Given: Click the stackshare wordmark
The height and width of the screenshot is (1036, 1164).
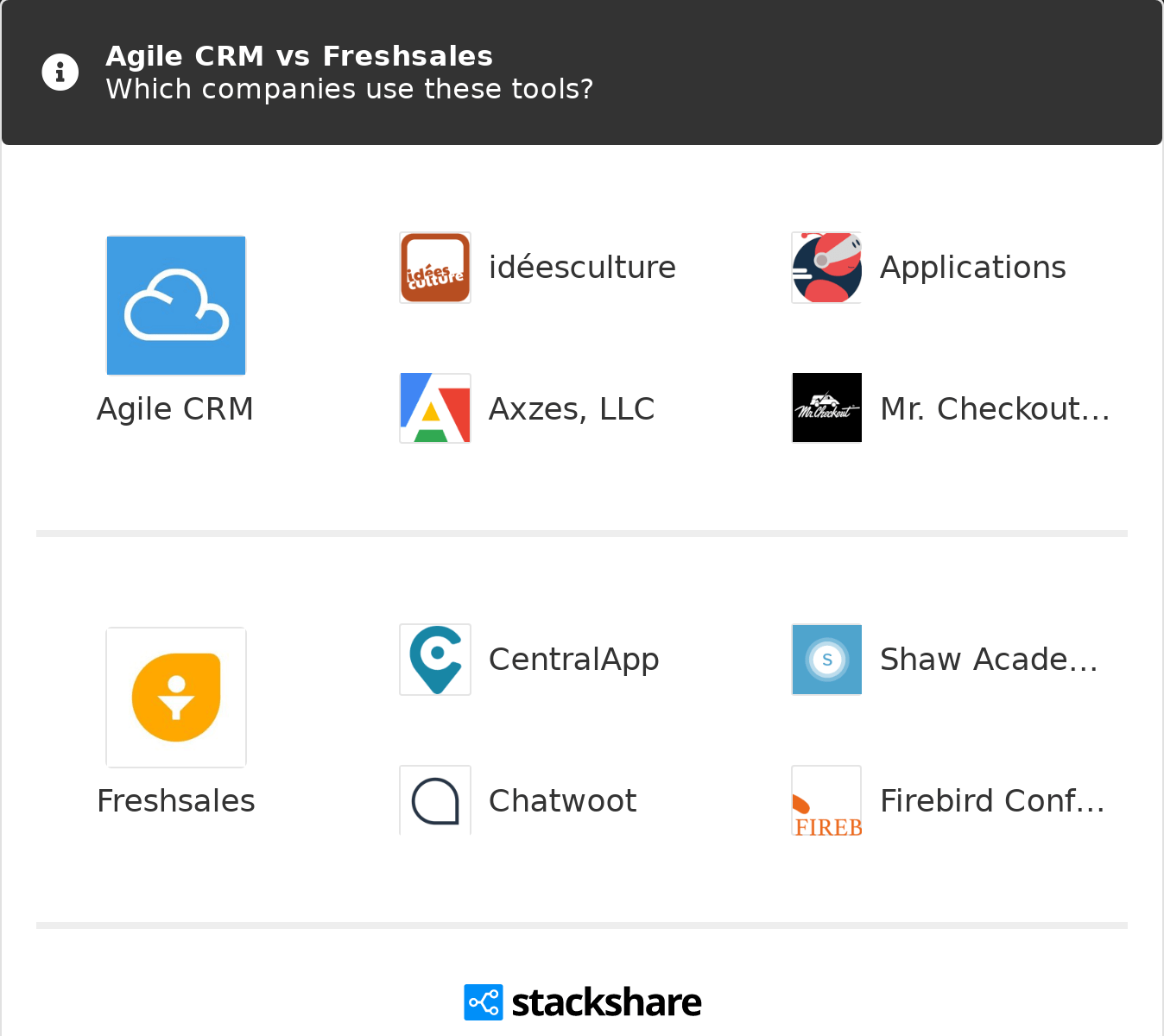Looking at the screenshot, I should click(x=606, y=1002).
